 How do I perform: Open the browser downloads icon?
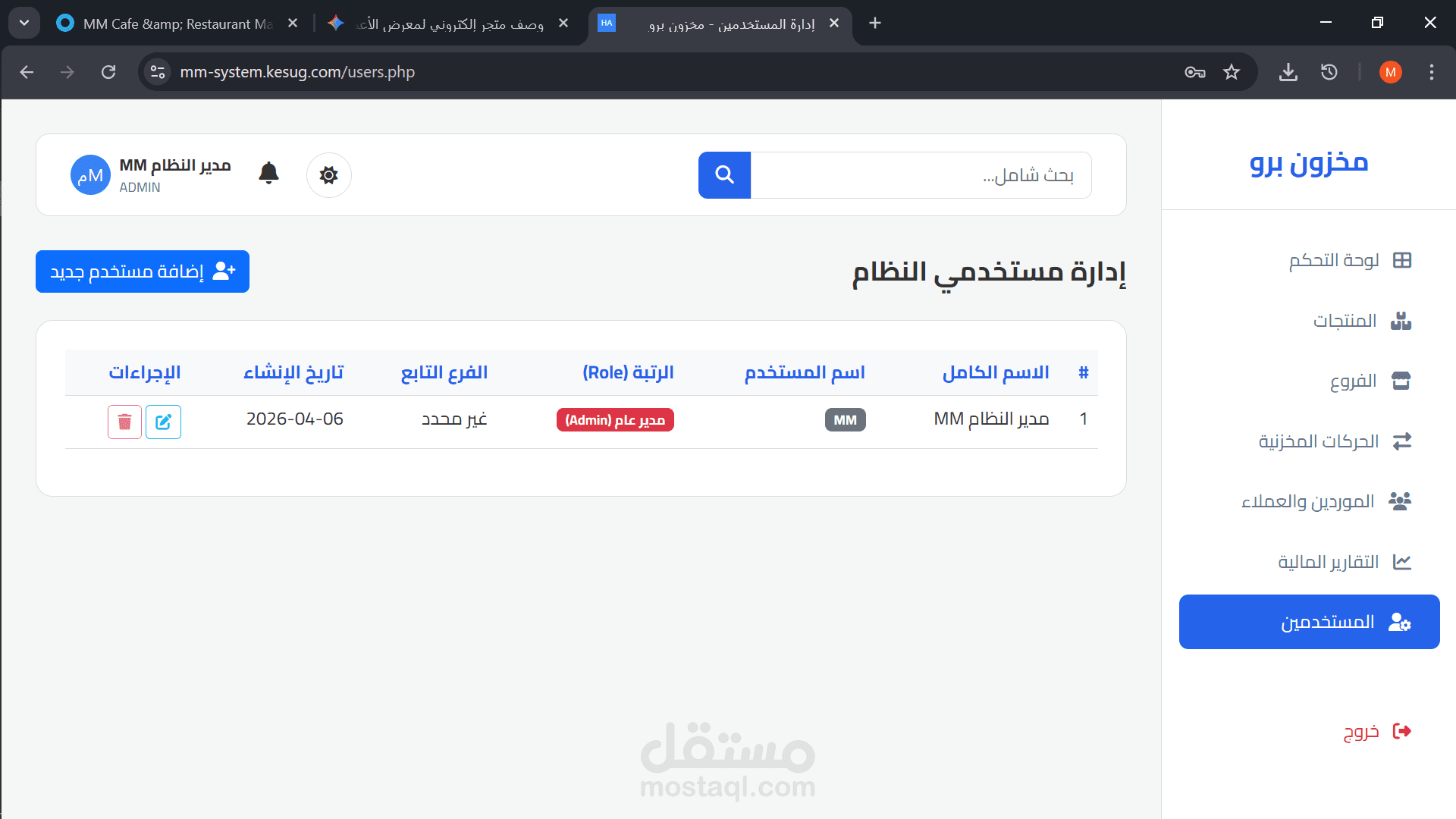pyautogui.click(x=1288, y=72)
